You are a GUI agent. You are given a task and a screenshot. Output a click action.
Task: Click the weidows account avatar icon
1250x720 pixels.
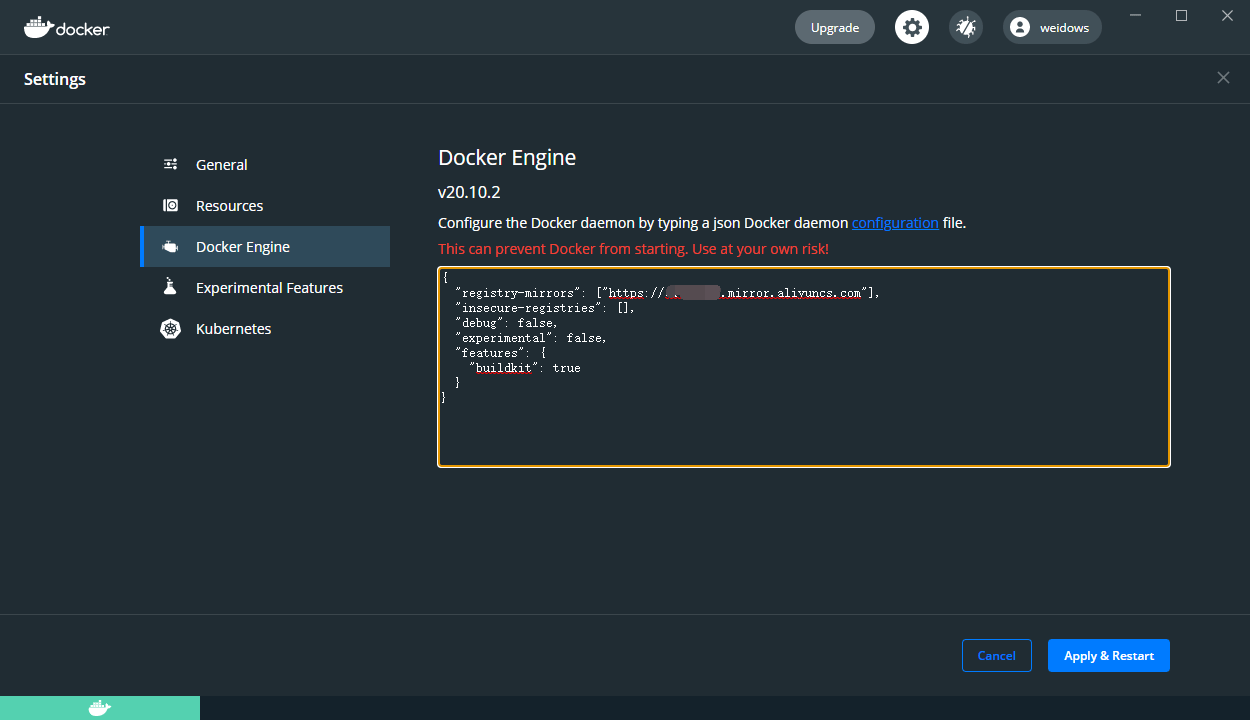pyautogui.click(x=1020, y=28)
